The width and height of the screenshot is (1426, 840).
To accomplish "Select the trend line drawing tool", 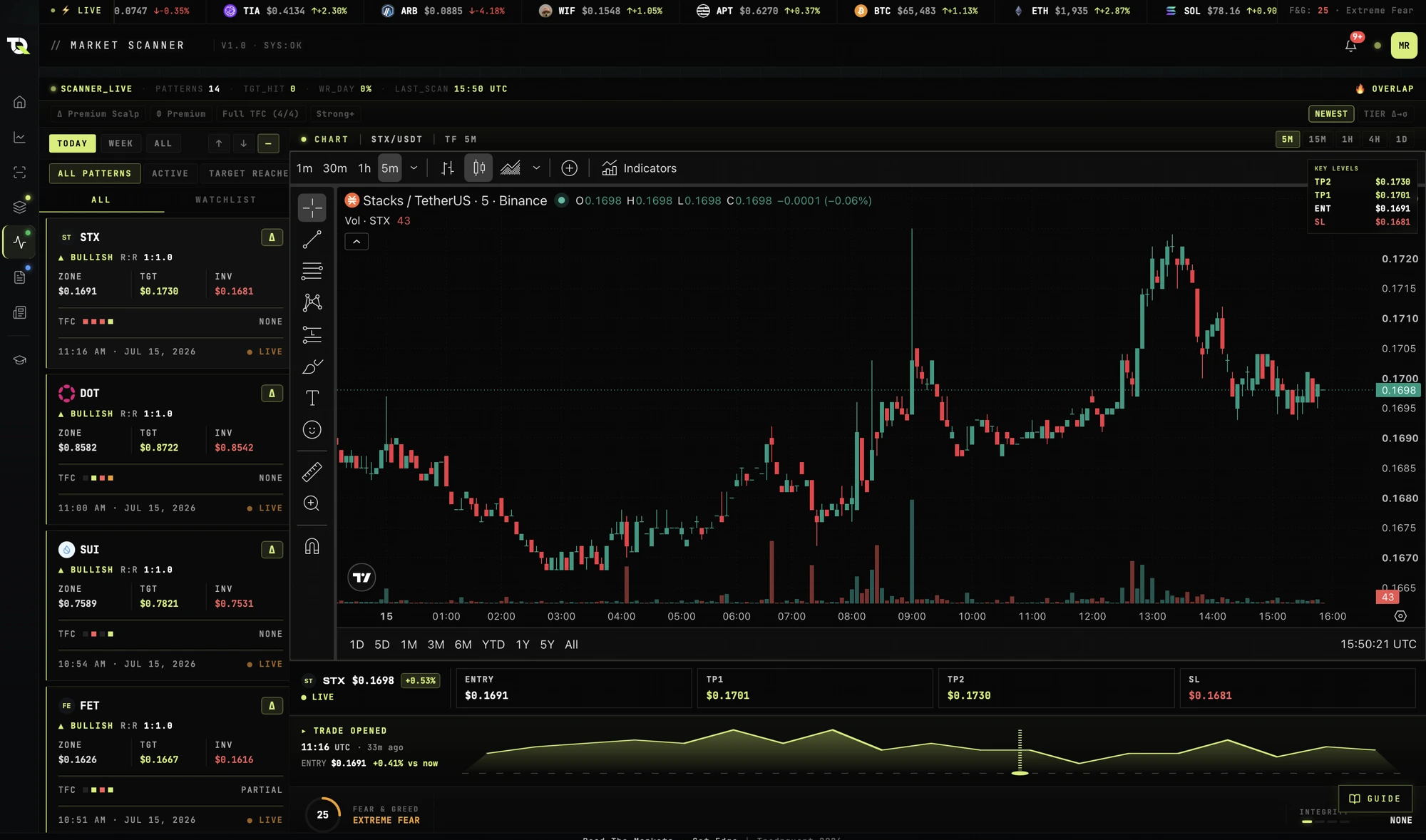I will 312,240.
